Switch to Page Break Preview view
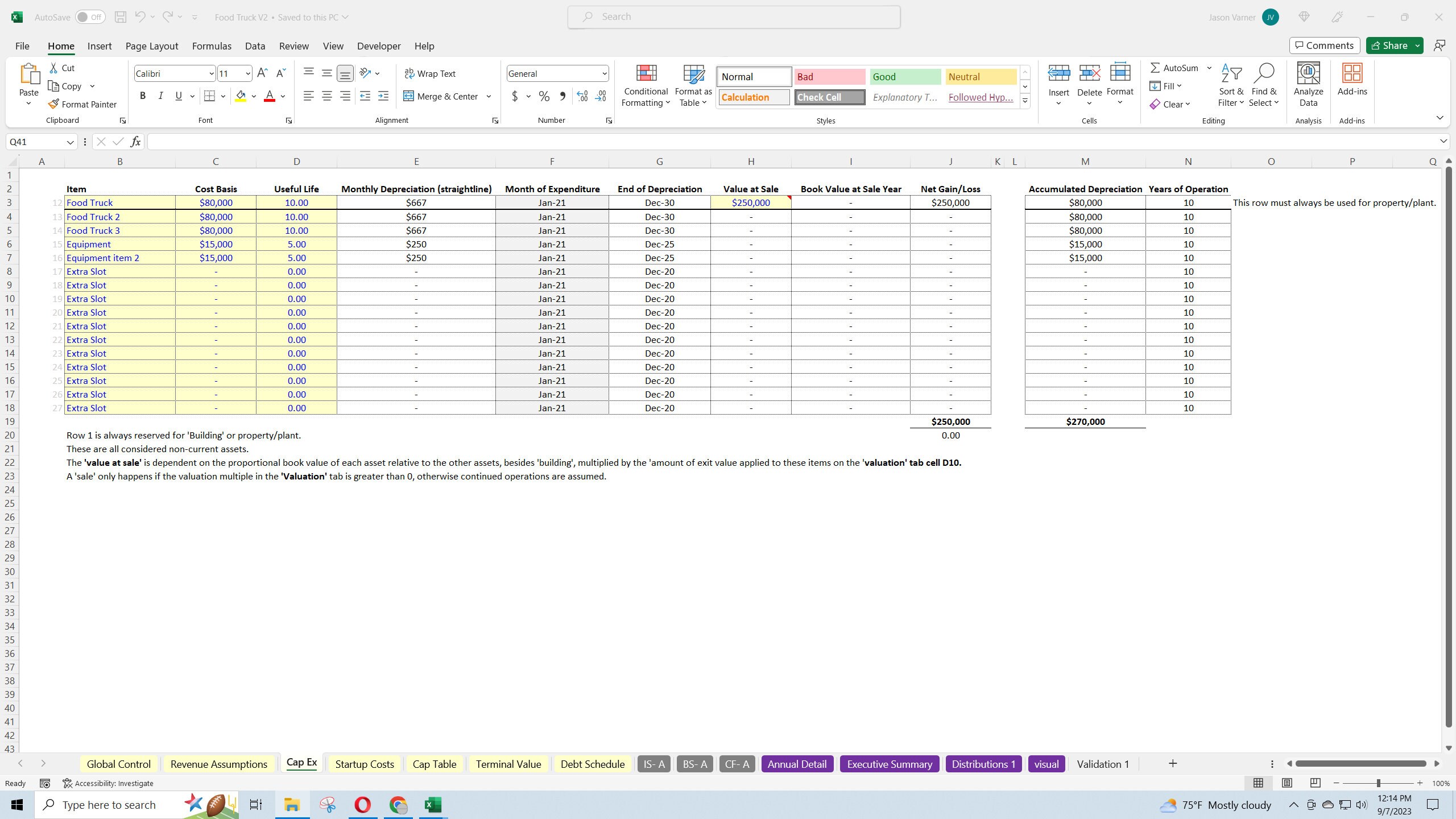The image size is (1456, 819). 1315,783
